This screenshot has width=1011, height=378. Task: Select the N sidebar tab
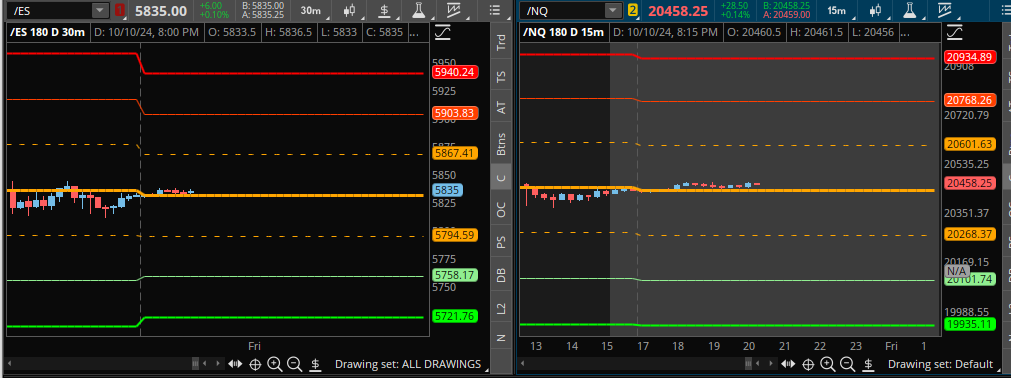(x=501, y=337)
